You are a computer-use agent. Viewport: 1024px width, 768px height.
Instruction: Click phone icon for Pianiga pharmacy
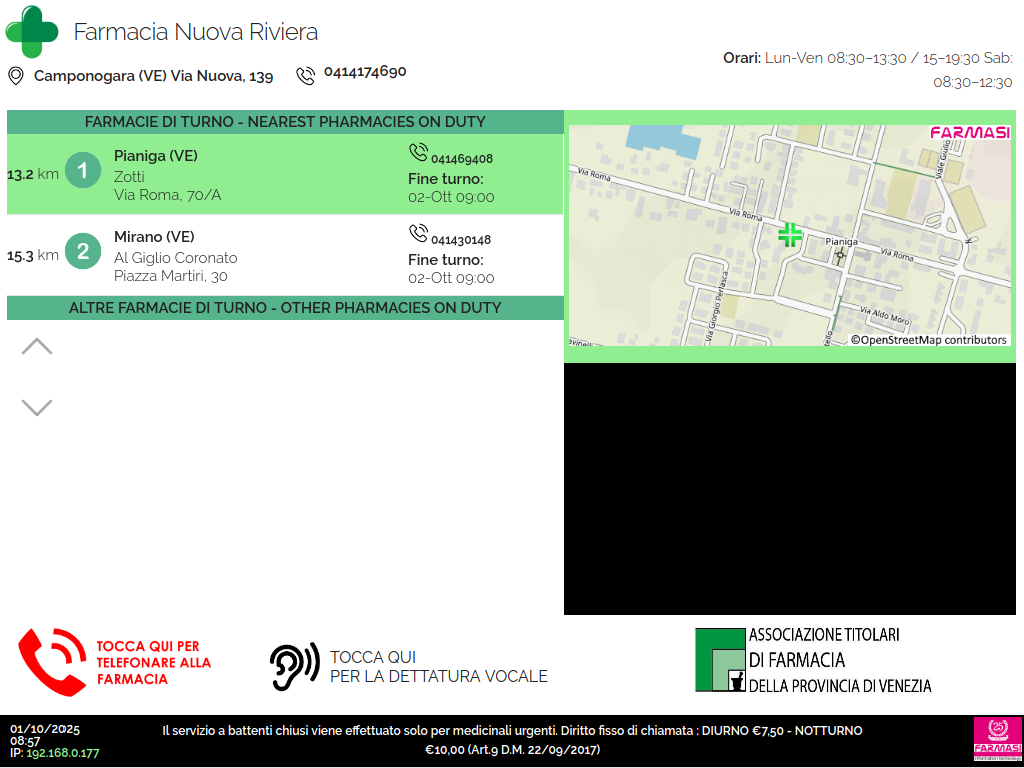pos(418,152)
